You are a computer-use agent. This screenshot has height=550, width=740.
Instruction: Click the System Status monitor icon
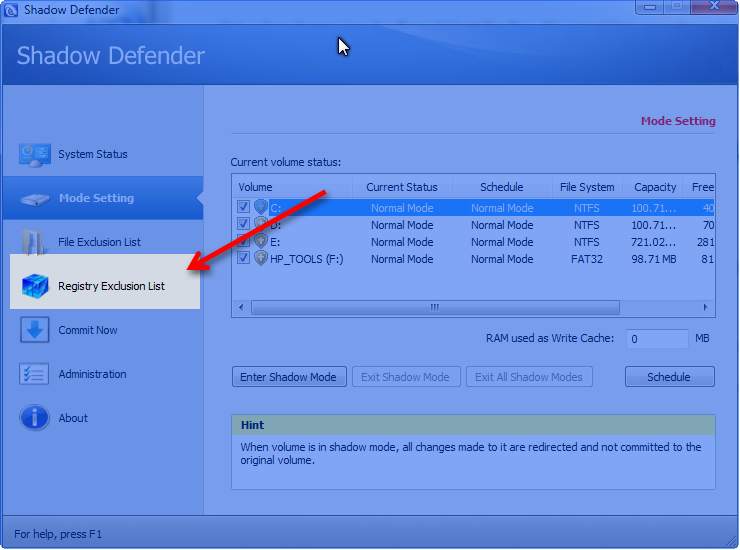coord(34,155)
